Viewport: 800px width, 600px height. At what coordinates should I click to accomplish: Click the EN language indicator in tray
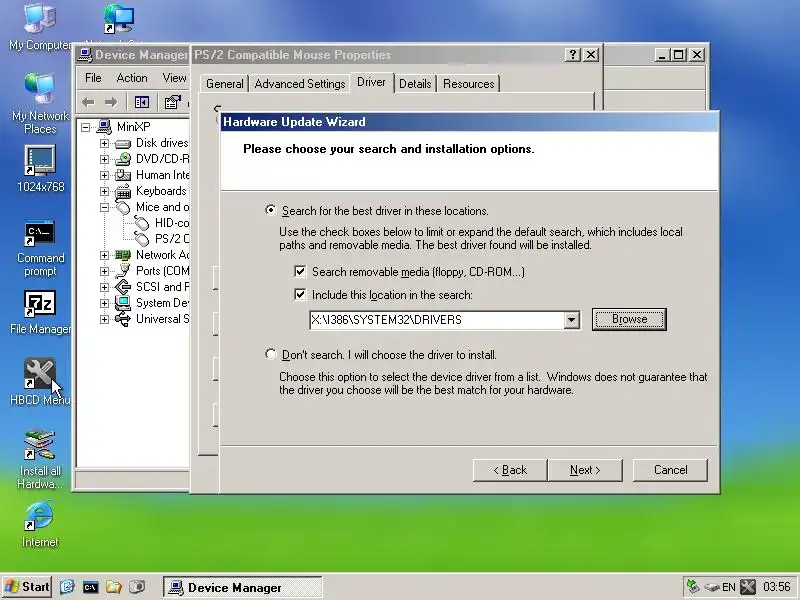(729, 587)
